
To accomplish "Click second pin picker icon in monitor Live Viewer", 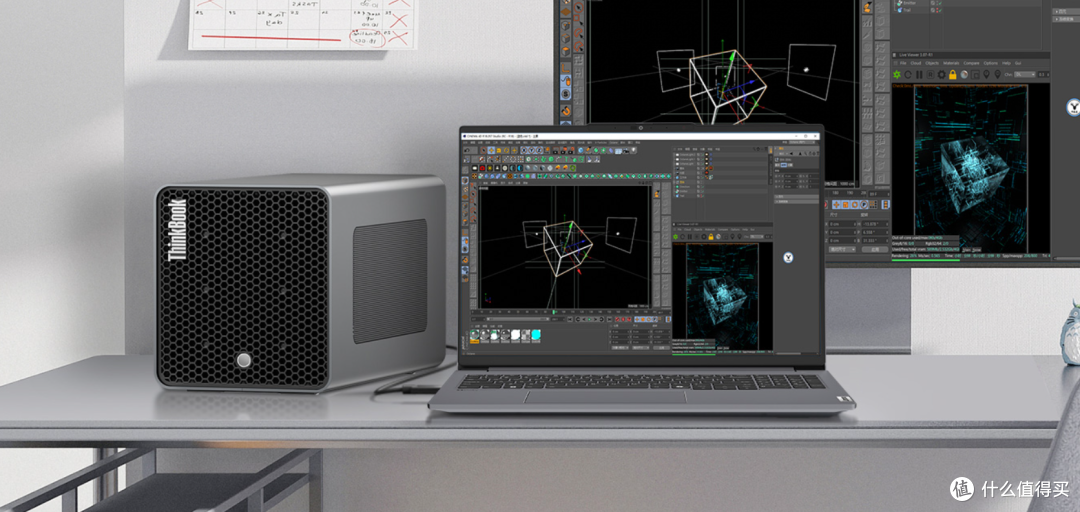I will [997, 74].
